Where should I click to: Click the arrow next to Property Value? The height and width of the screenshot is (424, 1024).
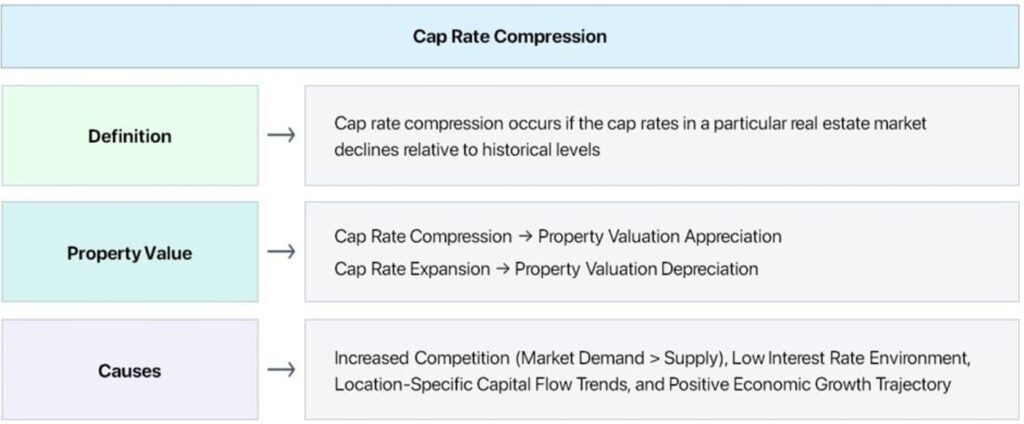[x=281, y=252]
